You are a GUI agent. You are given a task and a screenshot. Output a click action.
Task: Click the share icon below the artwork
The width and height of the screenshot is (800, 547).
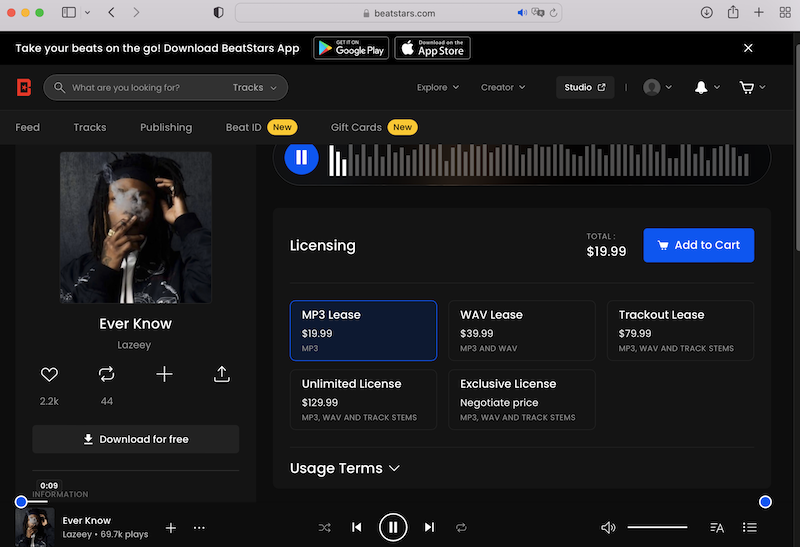coord(222,374)
